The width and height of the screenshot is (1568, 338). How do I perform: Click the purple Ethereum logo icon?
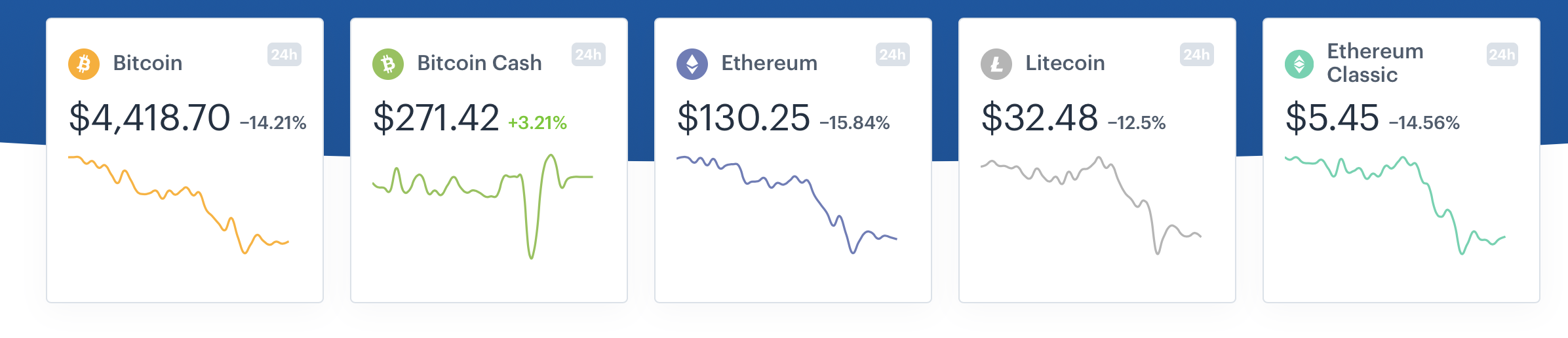pos(692,64)
